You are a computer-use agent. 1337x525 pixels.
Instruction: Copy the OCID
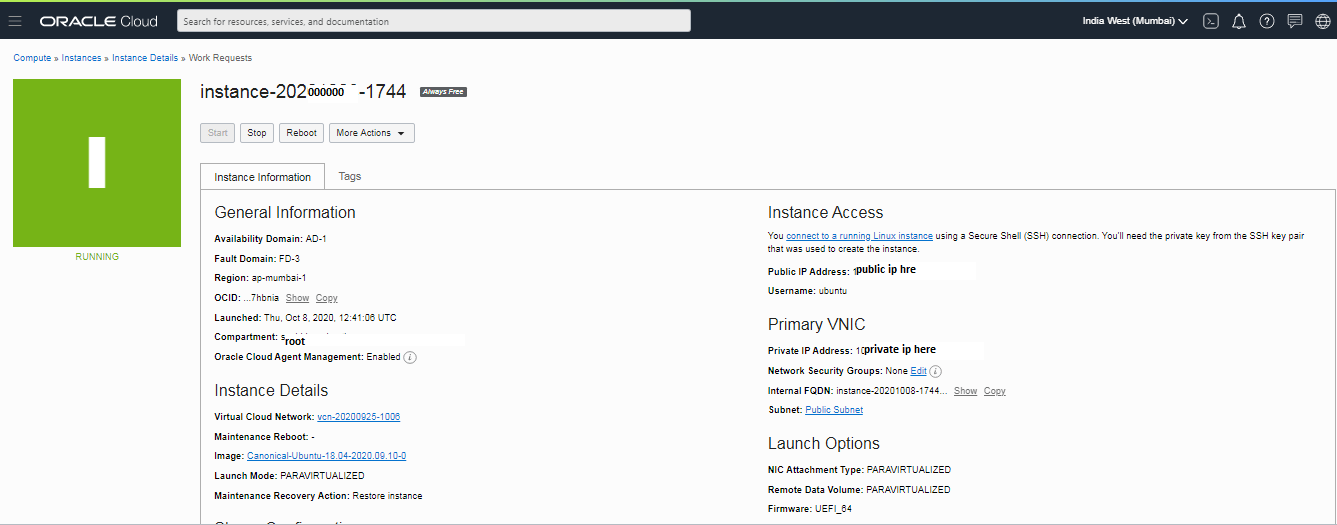pos(327,298)
